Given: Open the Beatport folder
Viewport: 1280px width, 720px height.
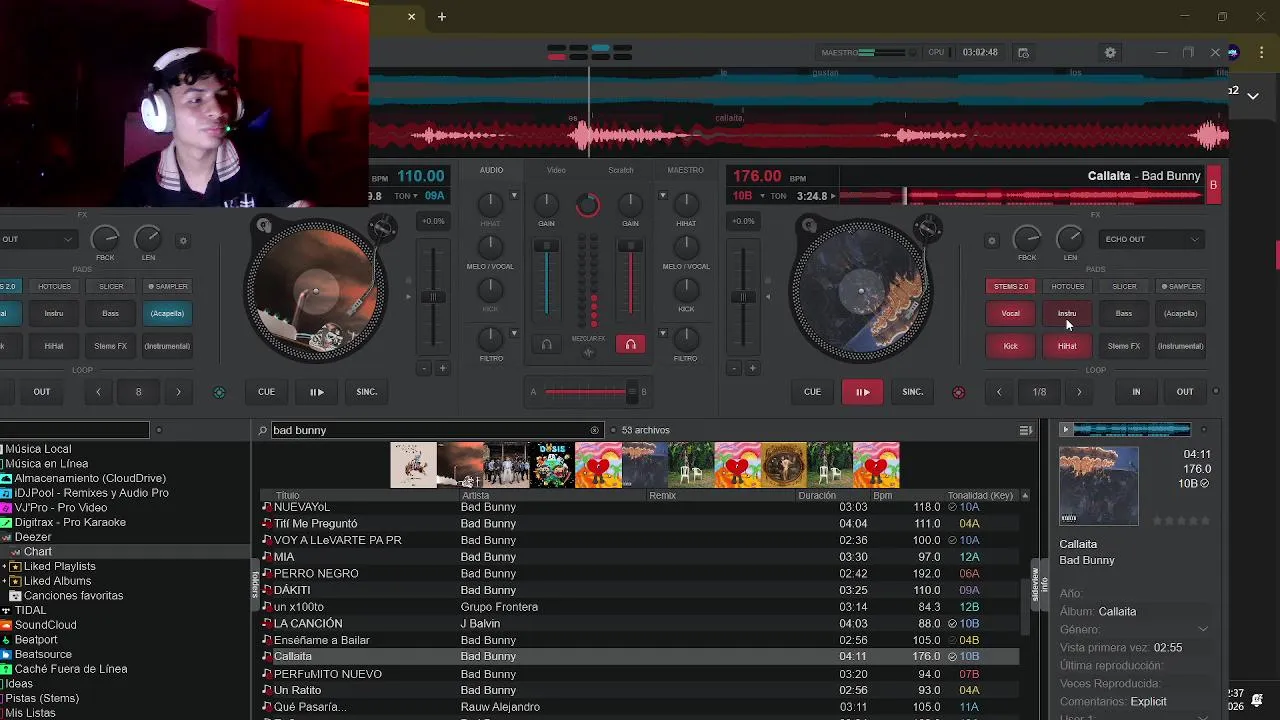Looking at the screenshot, I should [36, 640].
